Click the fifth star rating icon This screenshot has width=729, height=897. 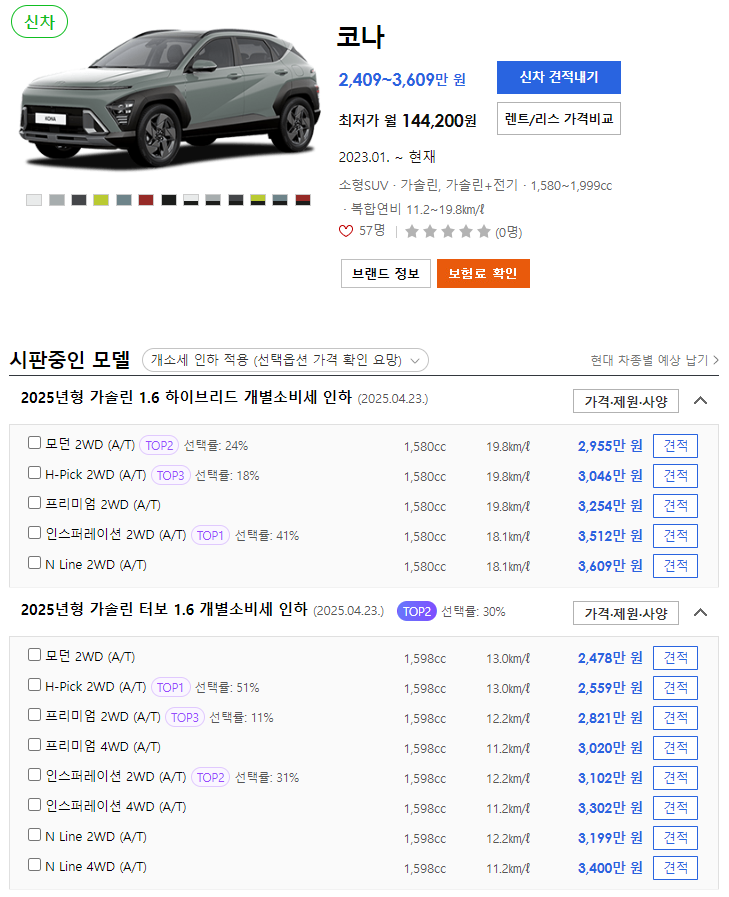(x=484, y=232)
